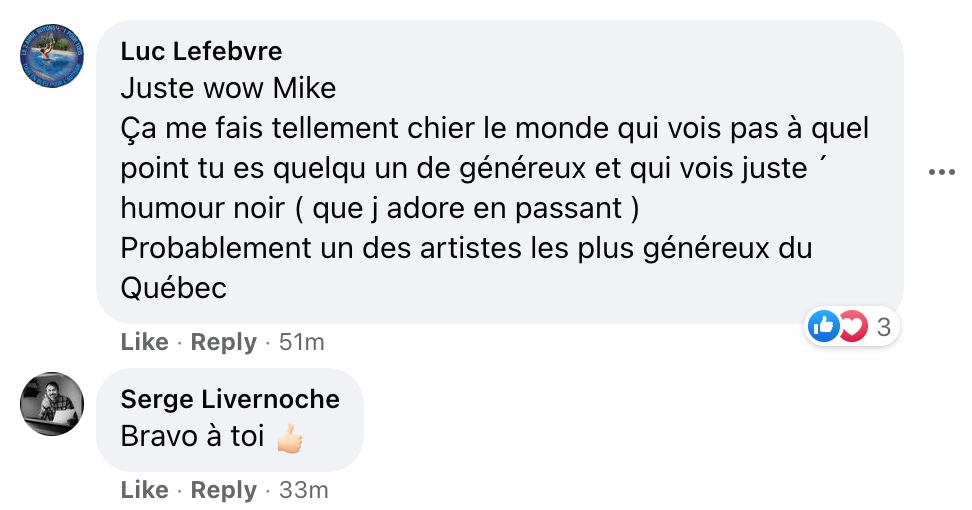This screenshot has width=972, height=510.
Task: Reply to Serge Livernoche's comment
Action: point(224,490)
